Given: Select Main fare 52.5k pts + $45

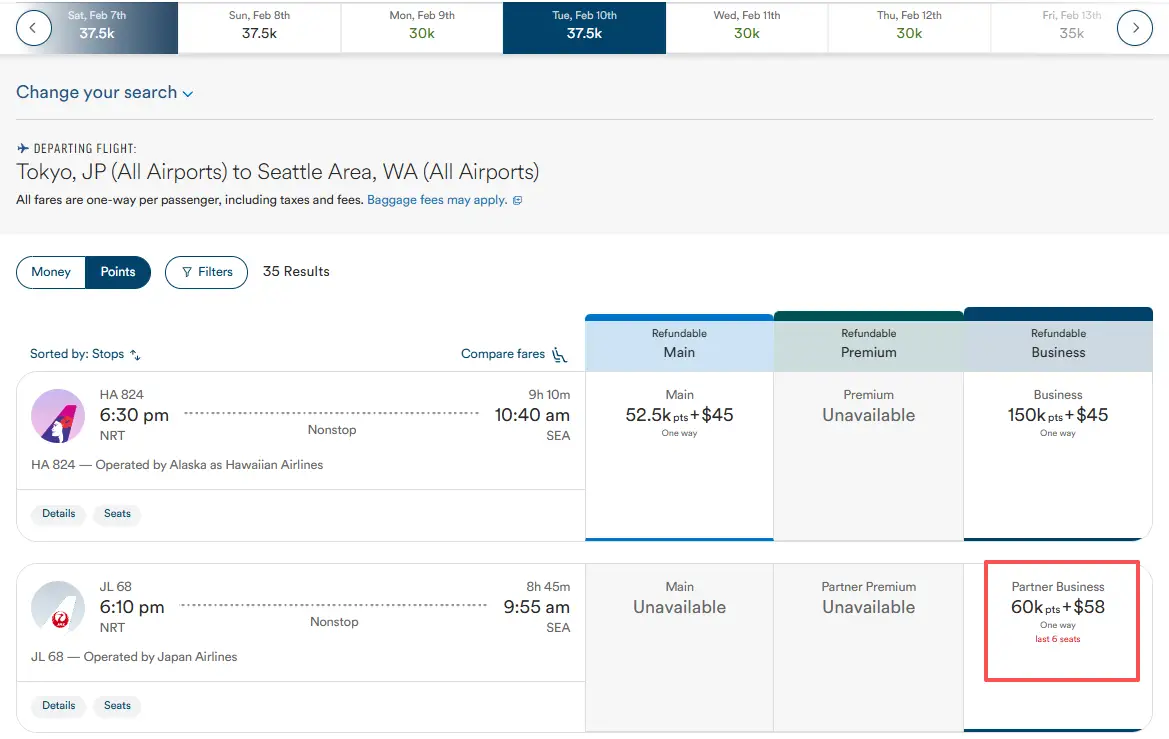Looking at the screenshot, I should (679, 414).
